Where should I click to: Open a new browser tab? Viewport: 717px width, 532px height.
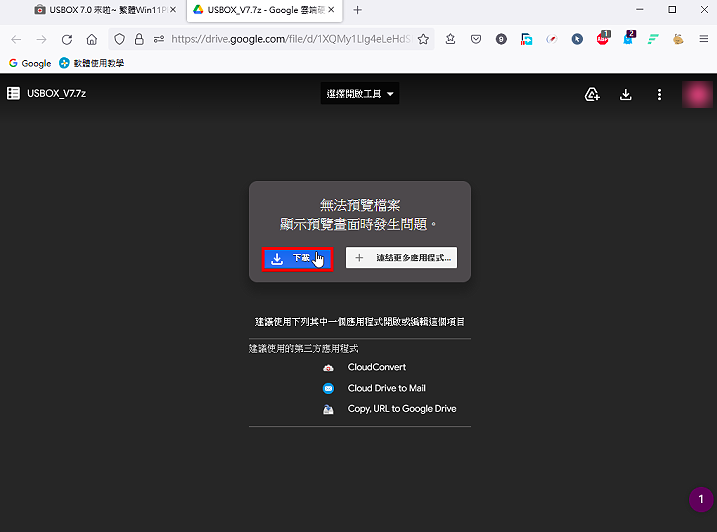point(358,10)
